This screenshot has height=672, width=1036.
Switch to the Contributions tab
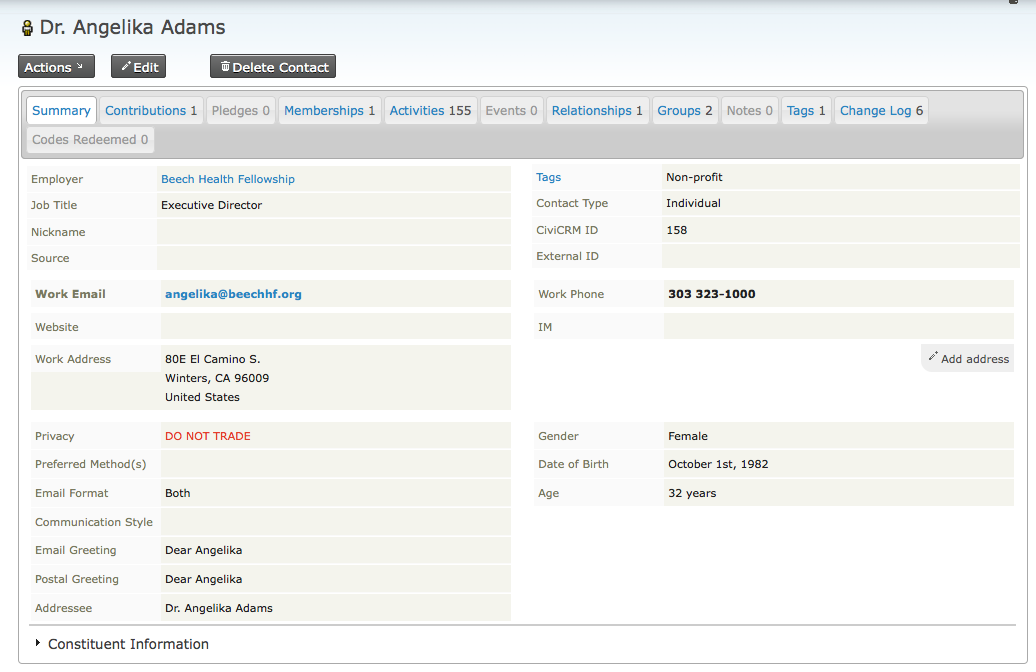(x=151, y=110)
